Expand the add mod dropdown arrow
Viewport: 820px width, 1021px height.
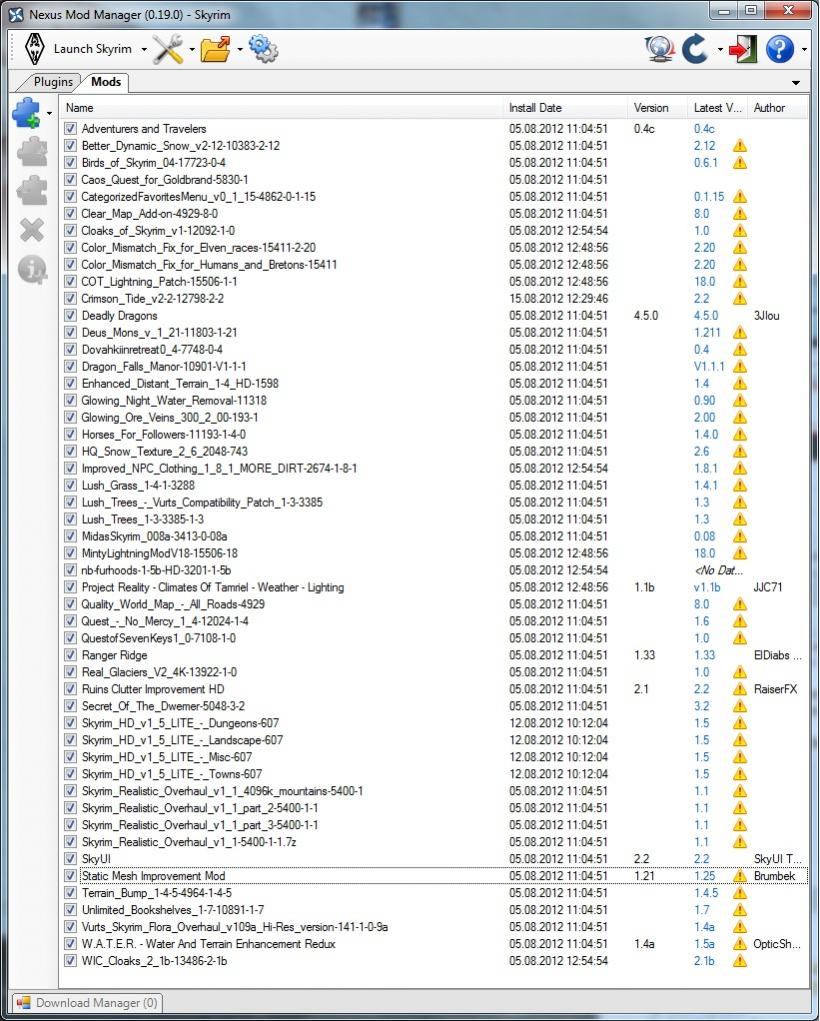point(49,114)
